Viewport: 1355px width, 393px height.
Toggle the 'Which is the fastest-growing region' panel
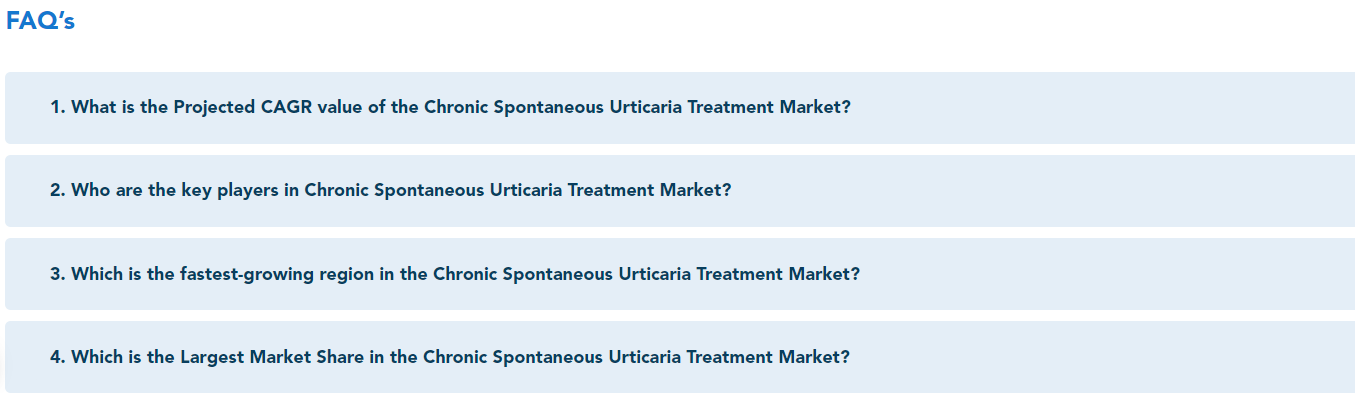coord(680,273)
